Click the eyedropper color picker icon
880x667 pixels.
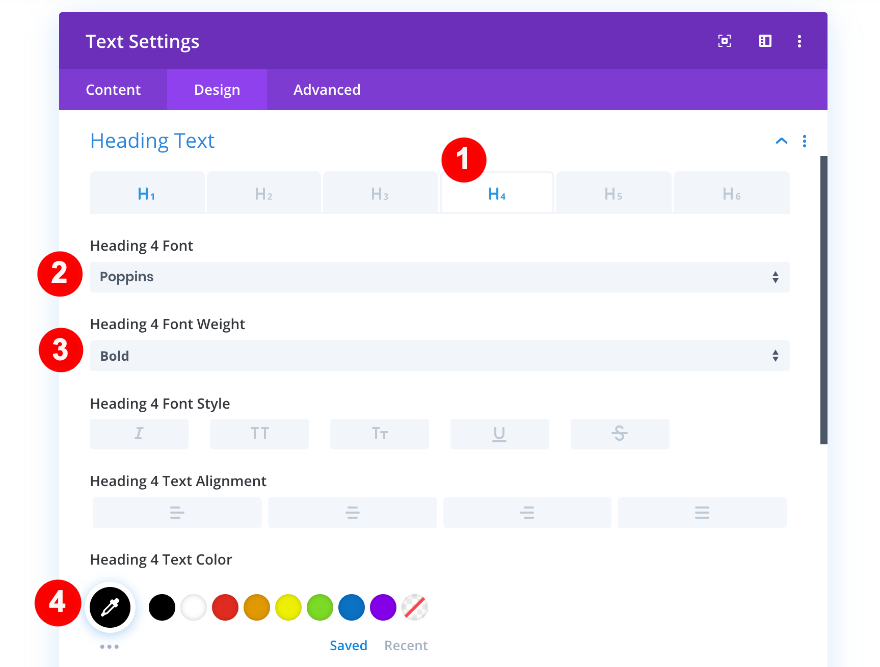[110, 607]
